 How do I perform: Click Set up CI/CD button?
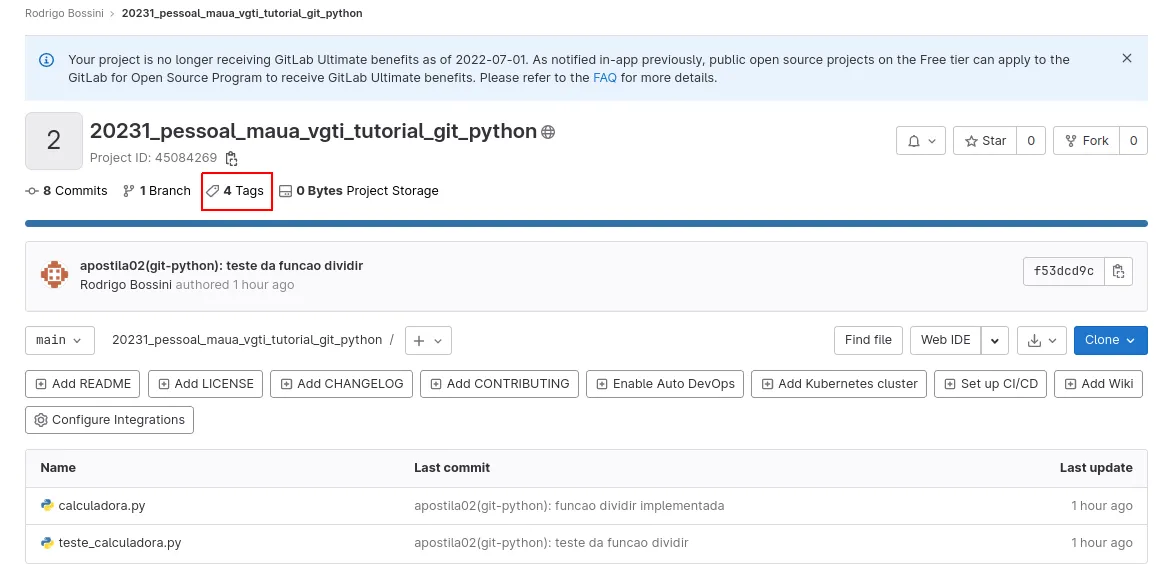point(991,384)
